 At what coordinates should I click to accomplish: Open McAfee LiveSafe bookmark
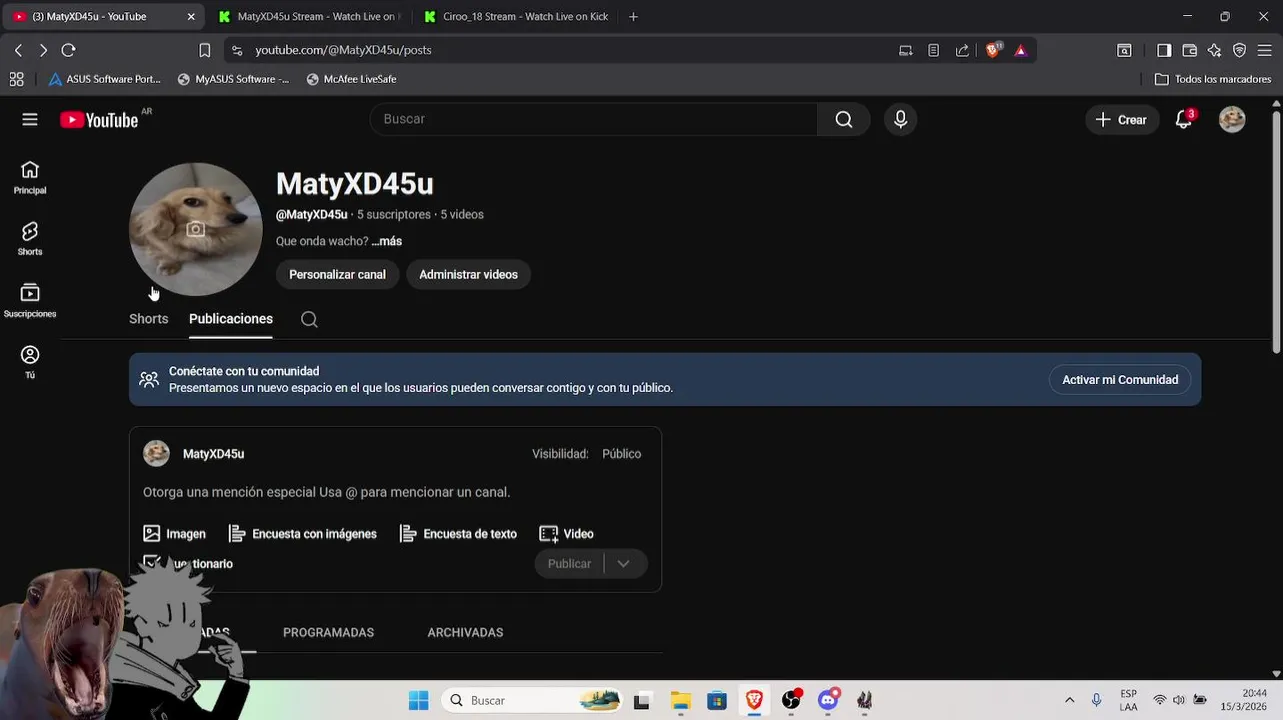point(351,79)
